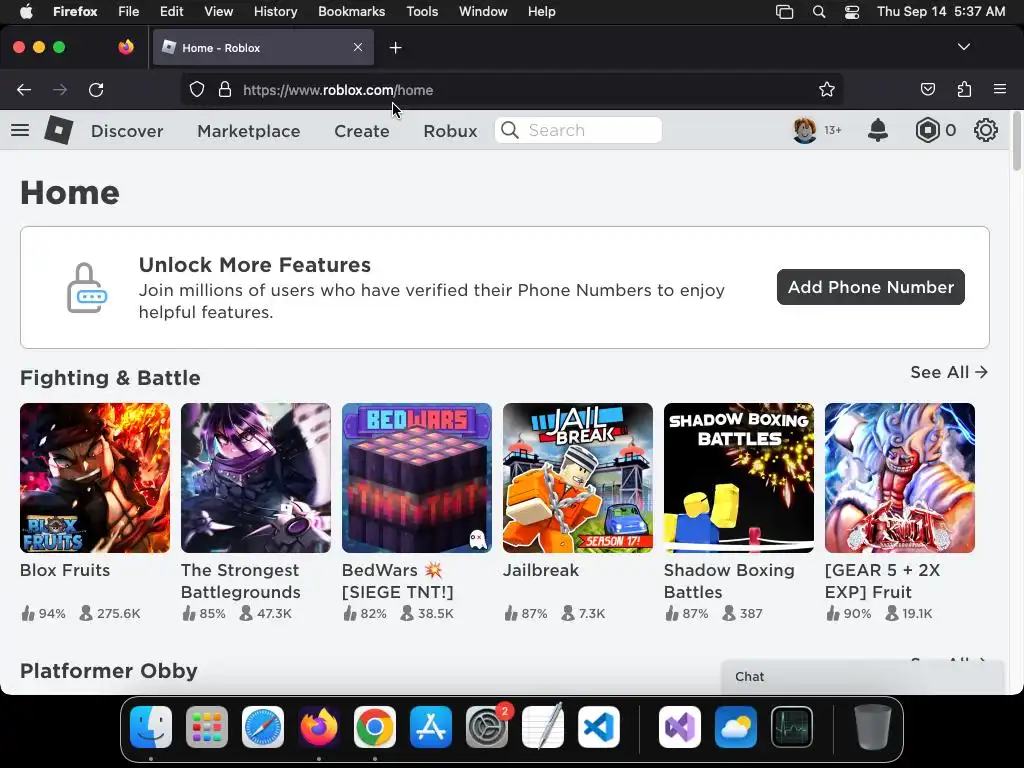Go back with the Firefox back arrow
This screenshot has width=1024, height=768.
point(24,90)
